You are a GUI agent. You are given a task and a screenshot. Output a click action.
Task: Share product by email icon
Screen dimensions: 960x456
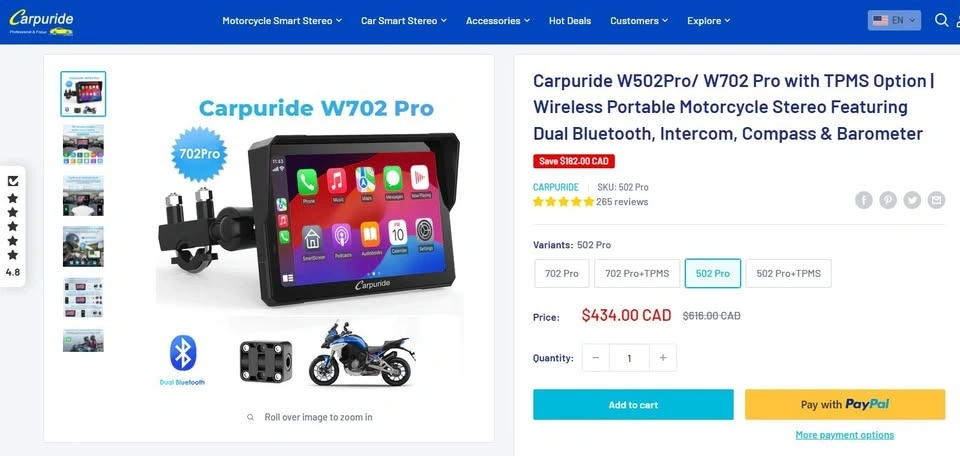tap(936, 200)
